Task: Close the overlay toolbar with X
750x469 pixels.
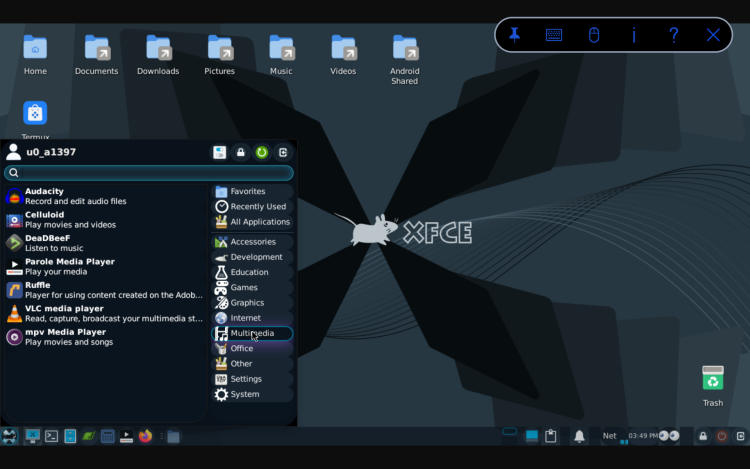Action: [x=713, y=35]
